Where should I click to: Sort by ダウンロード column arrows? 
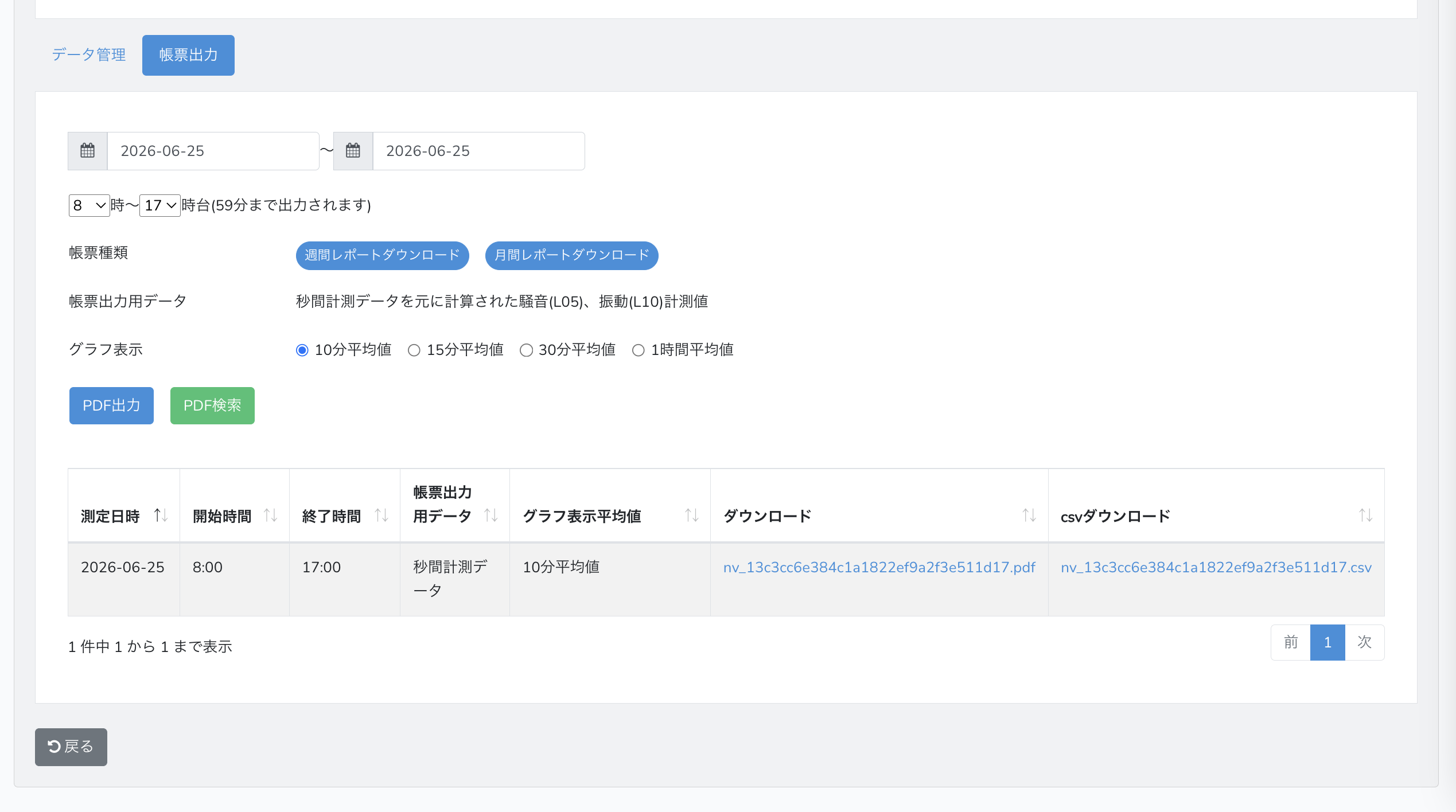coord(1030,516)
